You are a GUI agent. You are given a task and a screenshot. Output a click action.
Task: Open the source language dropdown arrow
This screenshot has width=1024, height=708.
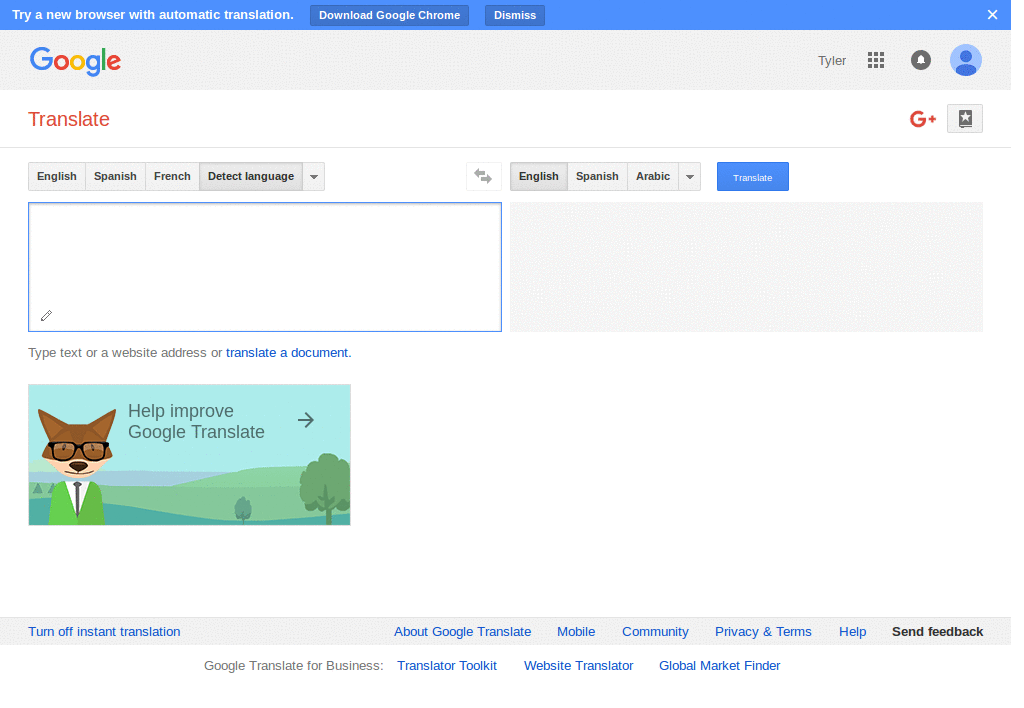[x=313, y=176]
